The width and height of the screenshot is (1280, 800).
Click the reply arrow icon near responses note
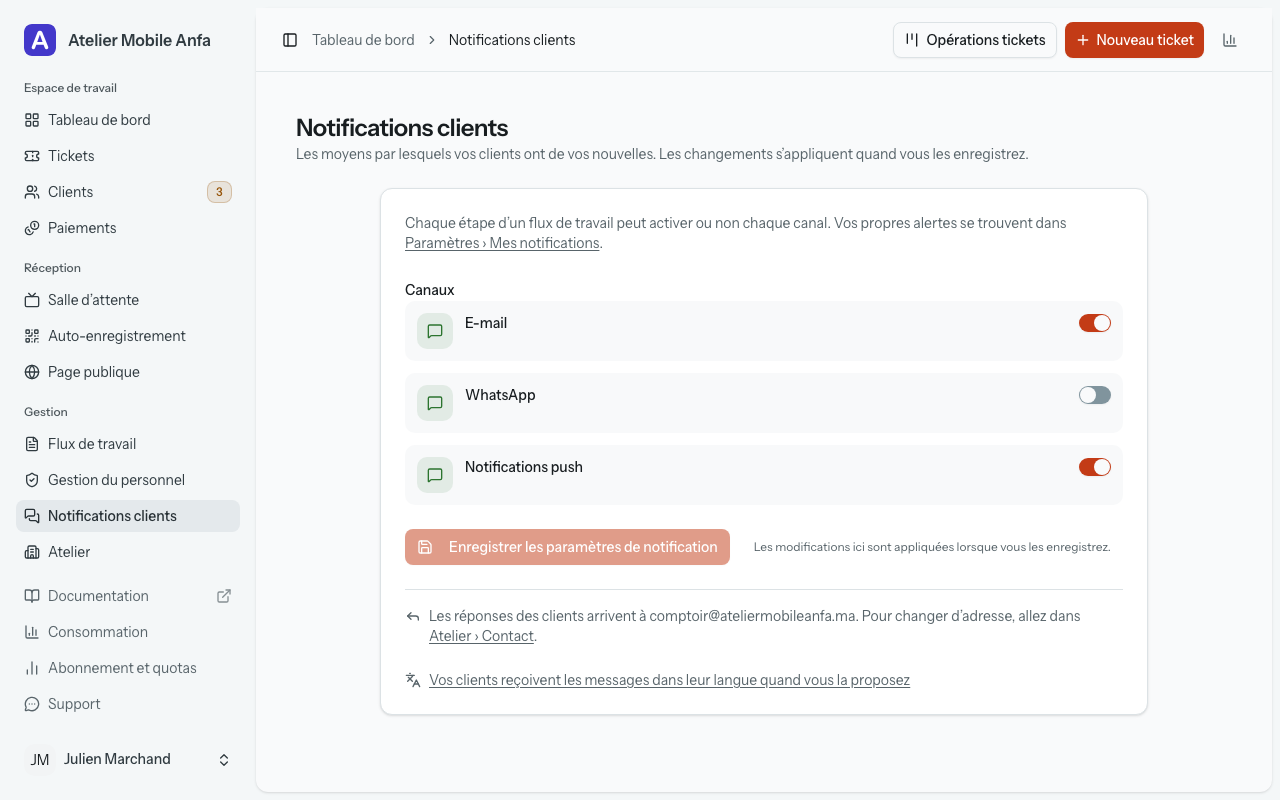[x=413, y=616]
